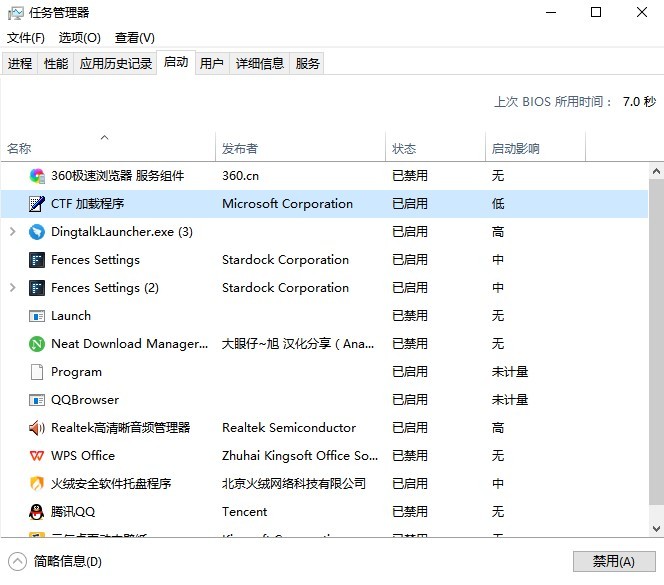Click the QQBrowser entry icon
Screen dimensions: 664x585
[x=37, y=400]
